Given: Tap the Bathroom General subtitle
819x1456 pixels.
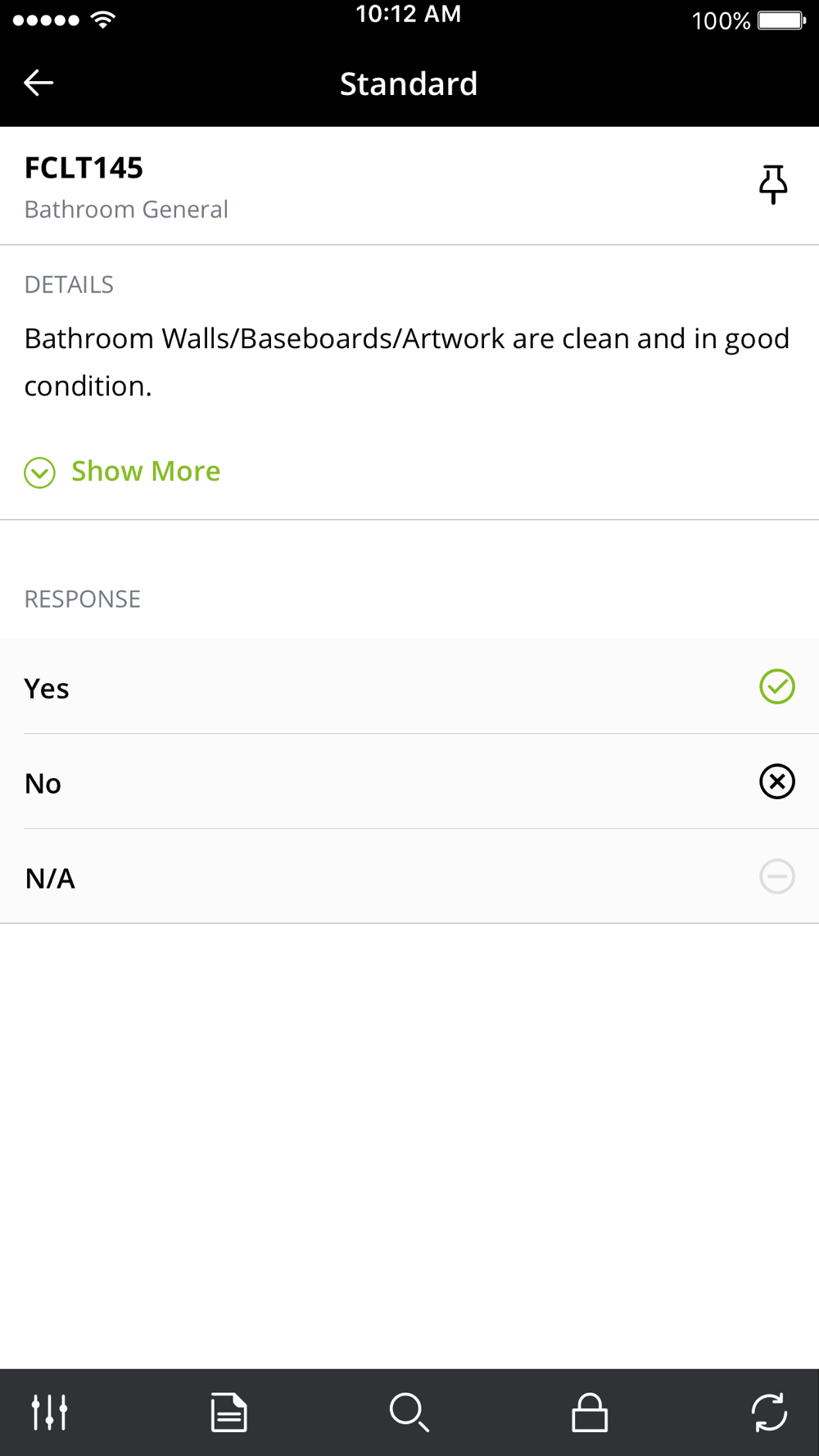Looking at the screenshot, I should [x=126, y=210].
